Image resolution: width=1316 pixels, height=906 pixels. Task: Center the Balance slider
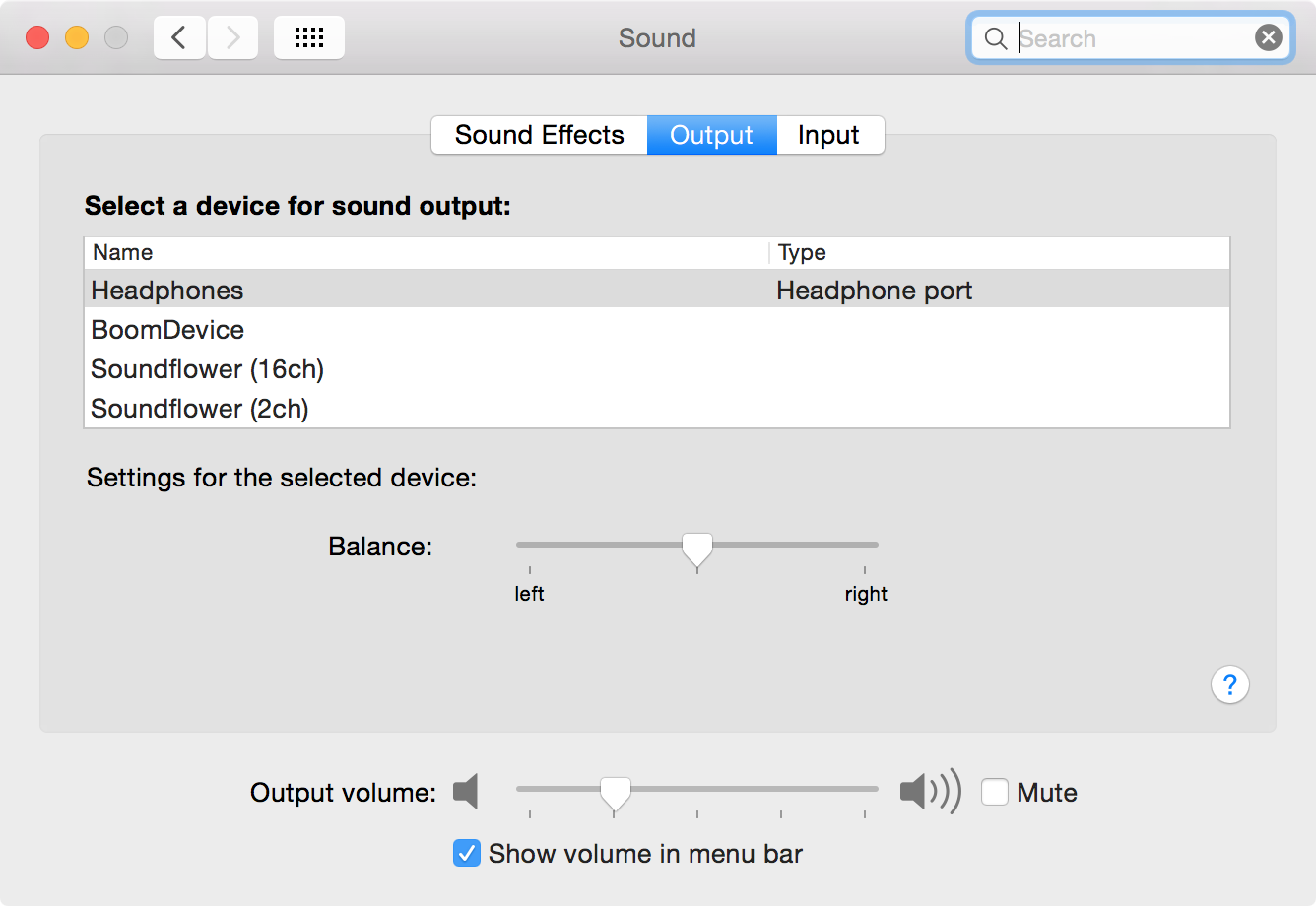click(697, 545)
